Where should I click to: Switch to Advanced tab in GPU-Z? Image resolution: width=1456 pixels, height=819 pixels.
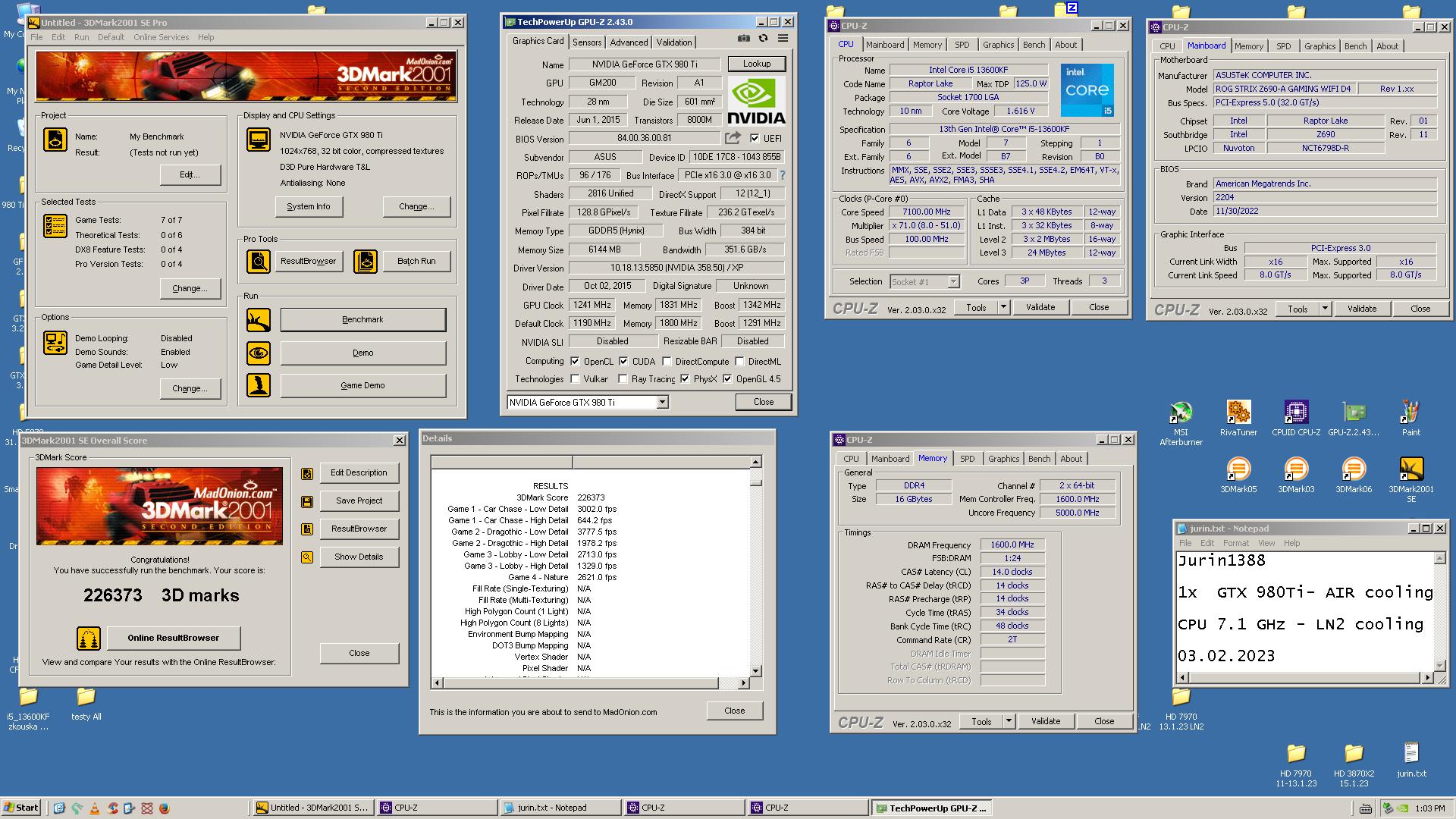click(x=629, y=42)
